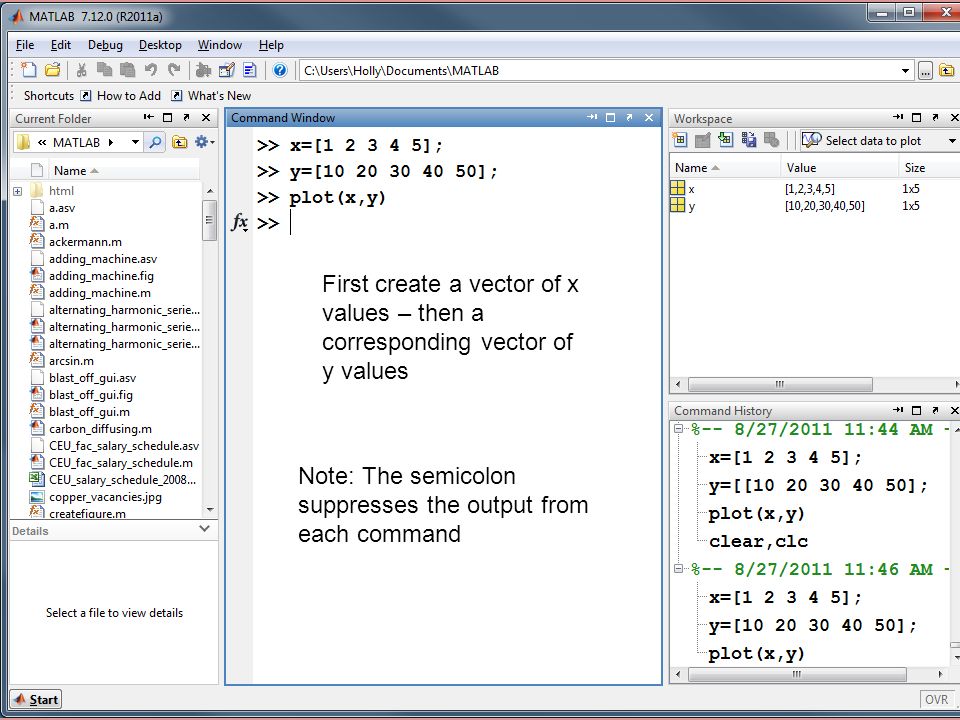Image resolution: width=960 pixels, height=720 pixels.
Task: Undo the last action from toolbar
Action: pos(151,70)
